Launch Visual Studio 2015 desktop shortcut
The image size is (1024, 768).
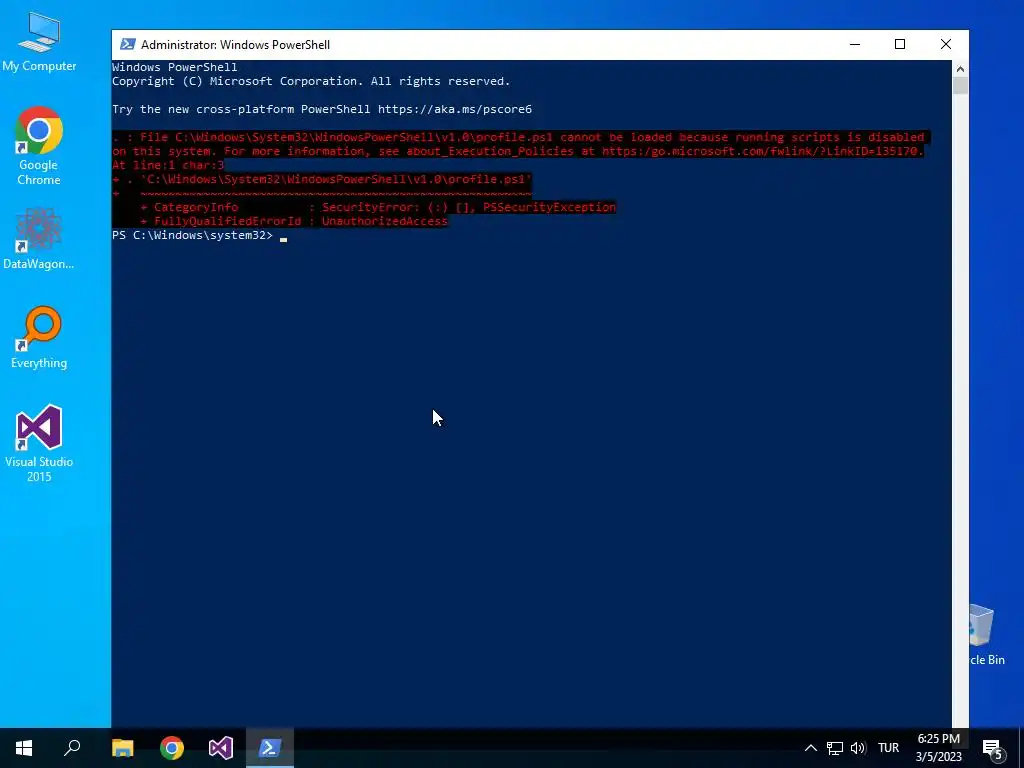pos(39,443)
